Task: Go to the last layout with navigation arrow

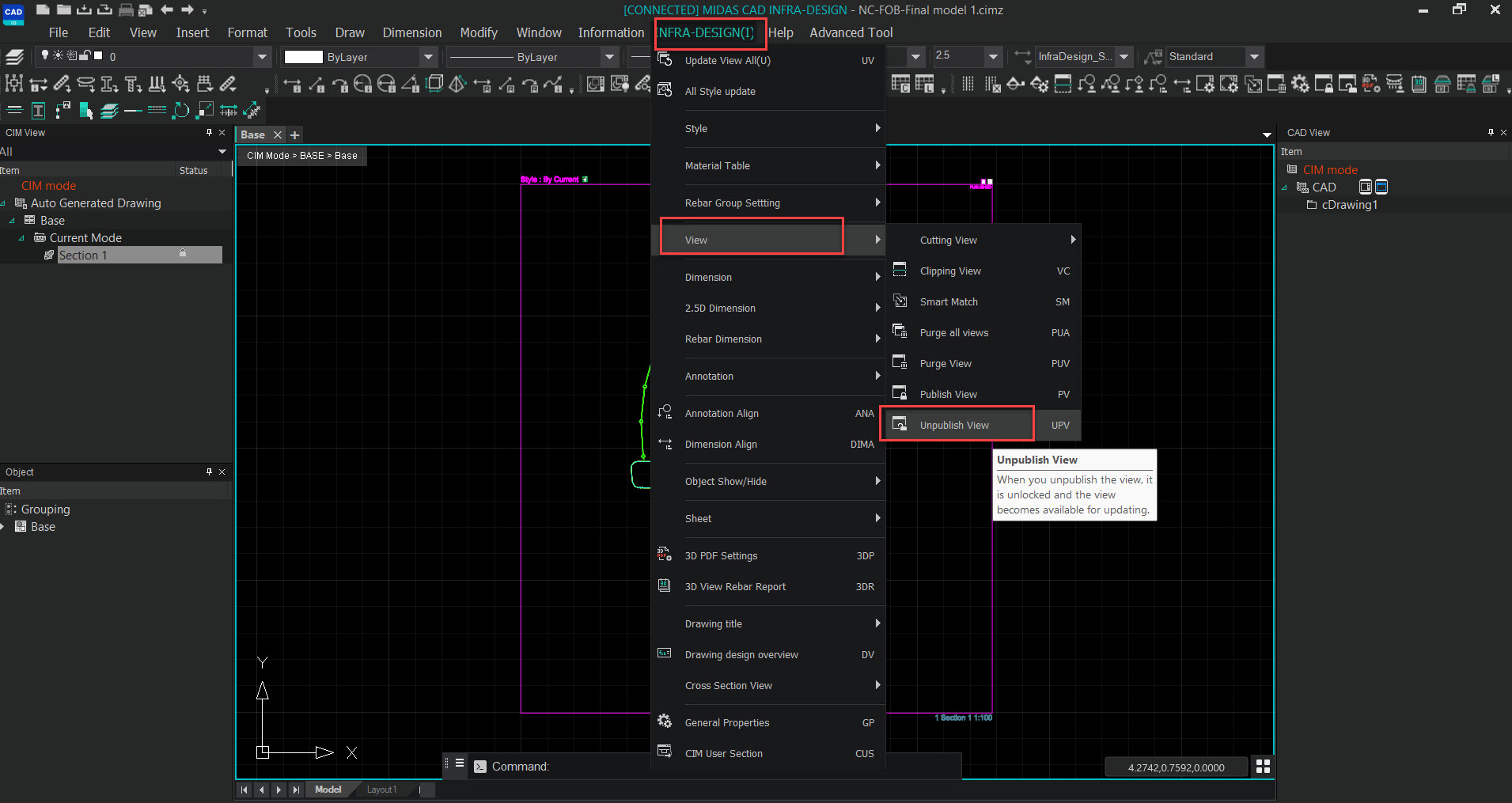Action: pos(296,790)
